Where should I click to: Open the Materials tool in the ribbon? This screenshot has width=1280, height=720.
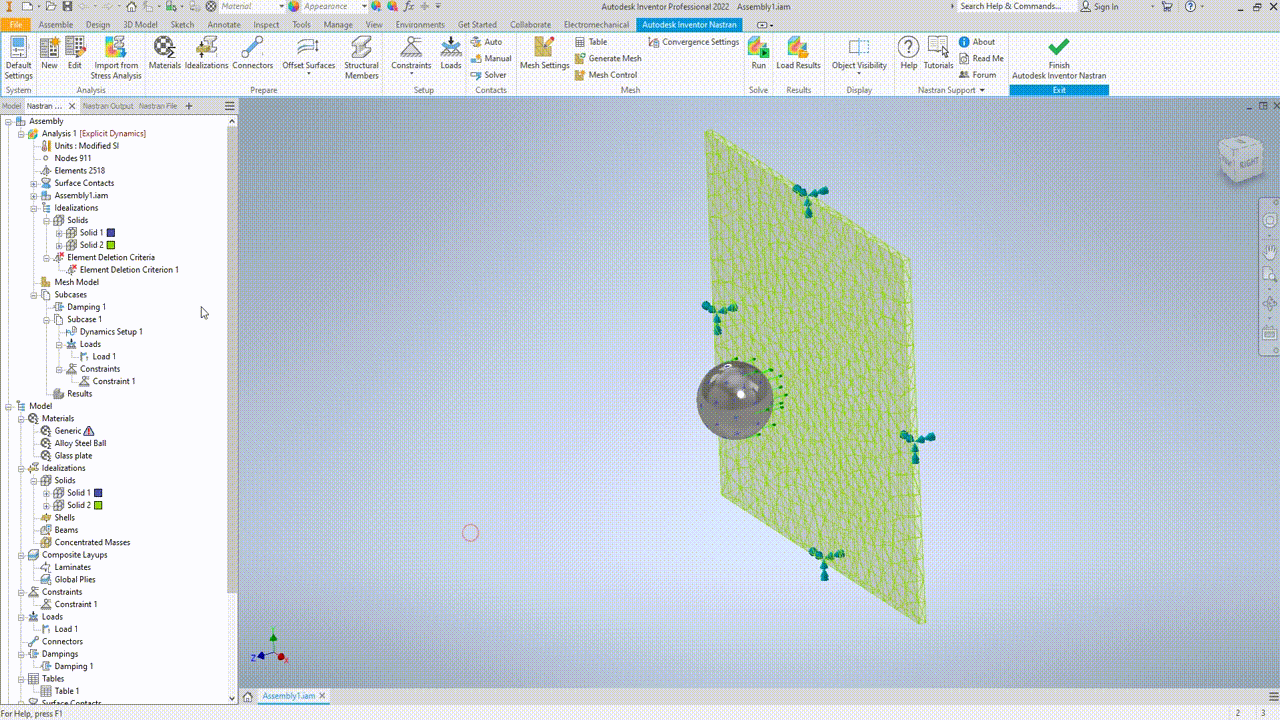(164, 53)
